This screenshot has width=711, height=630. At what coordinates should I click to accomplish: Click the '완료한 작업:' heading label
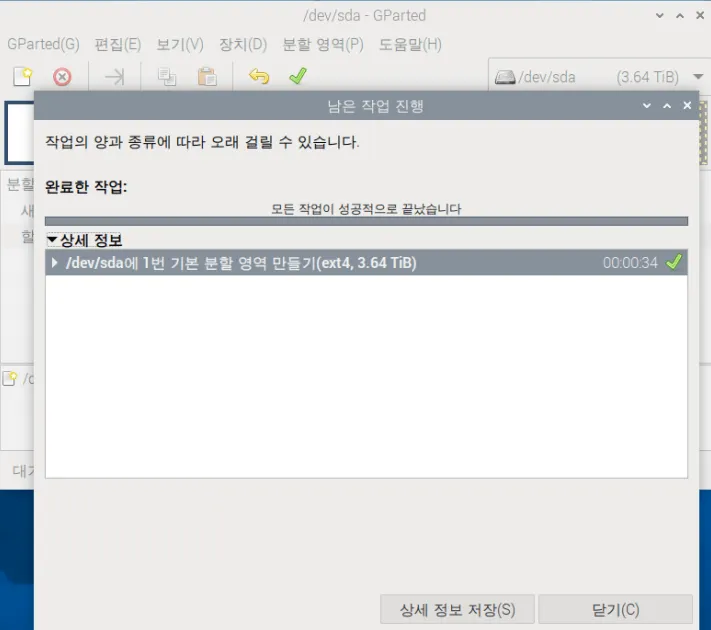click(86, 186)
